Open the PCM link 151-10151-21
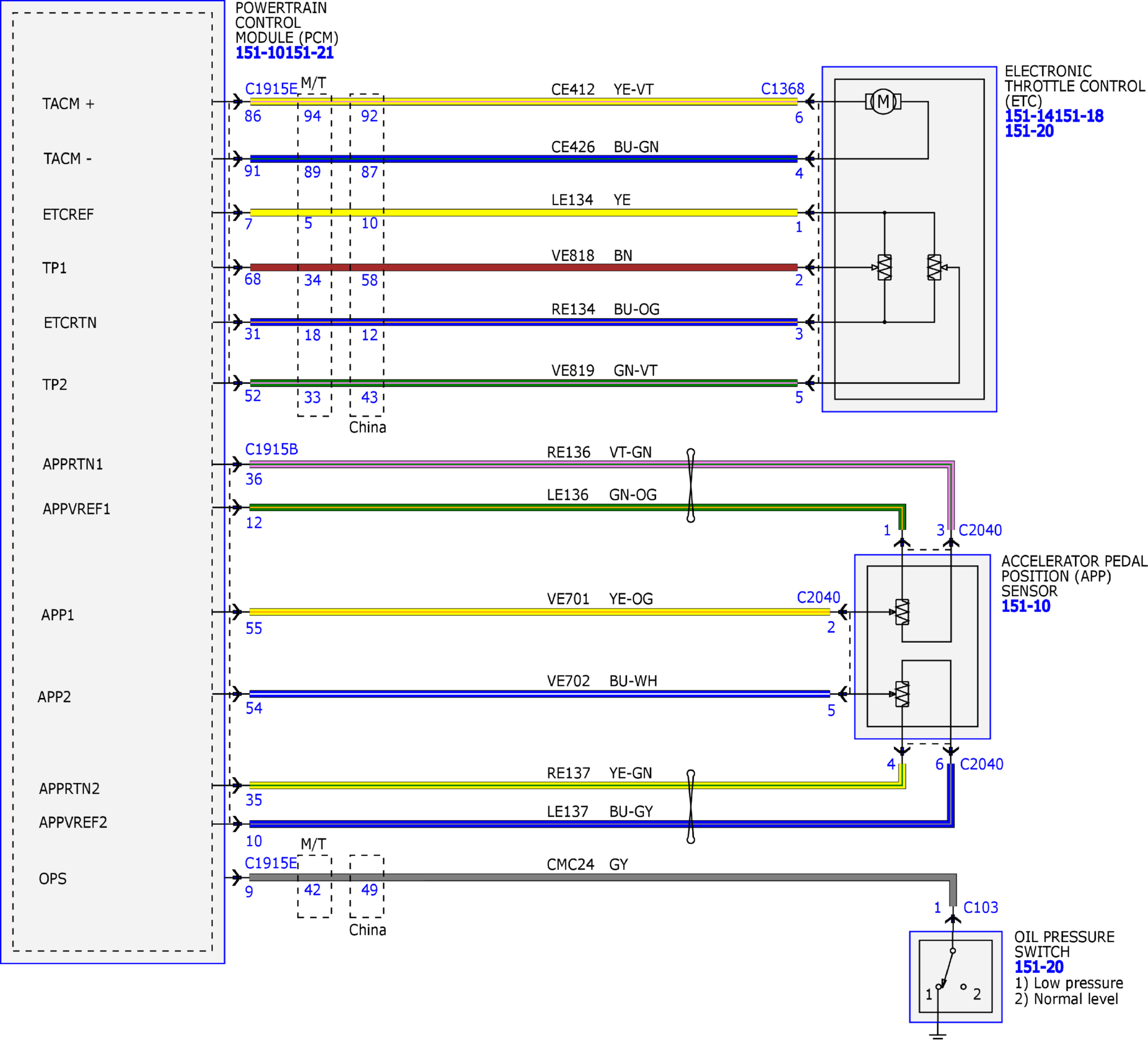 click(284, 53)
